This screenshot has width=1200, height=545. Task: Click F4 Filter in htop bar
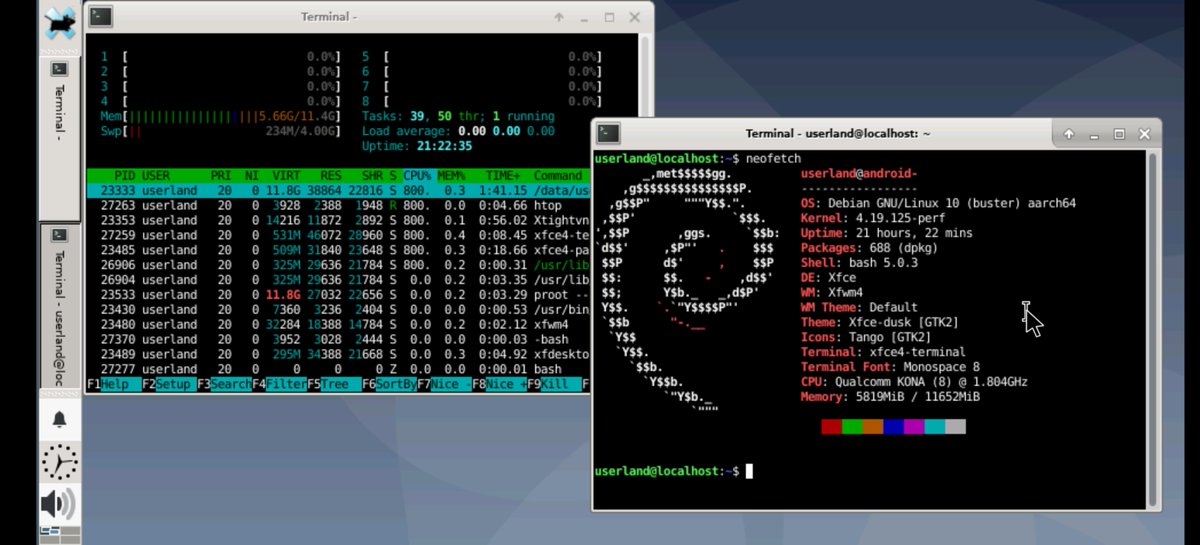[x=279, y=384]
